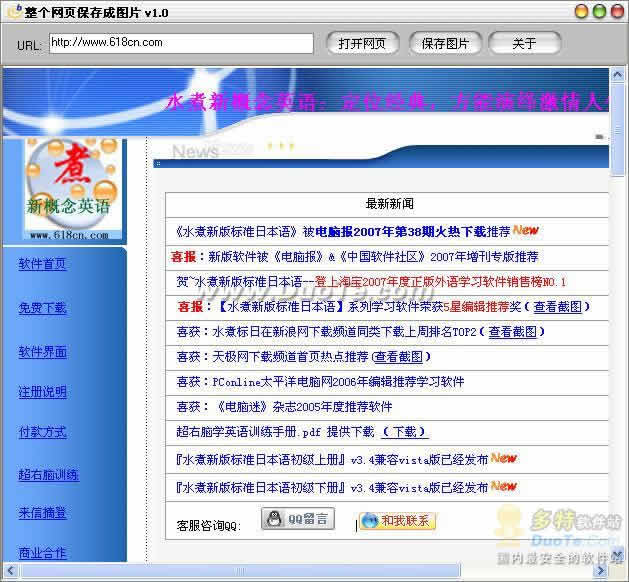Click the app icon in title bar

(12, 12)
